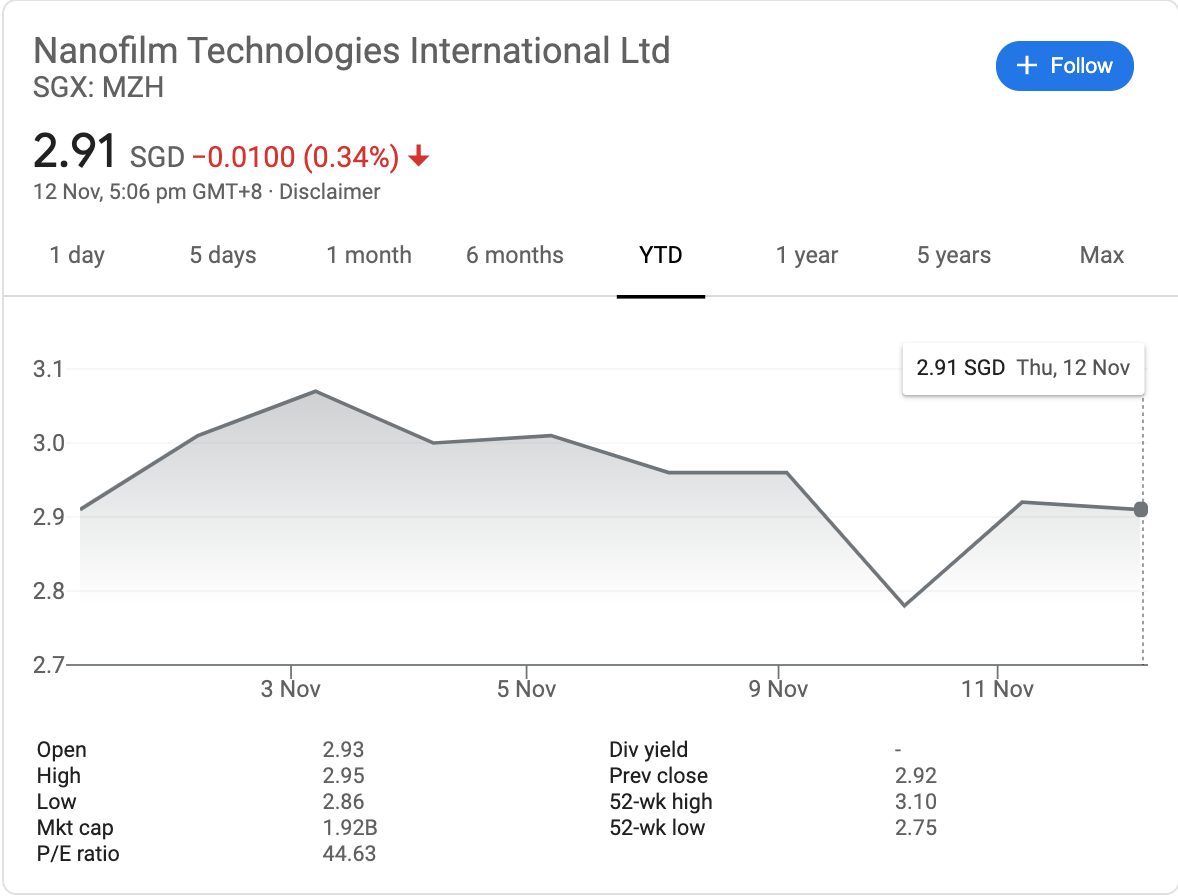Click the 52-wk high value 3.10
This screenshot has height=896, width=1178.
coord(916,801)
